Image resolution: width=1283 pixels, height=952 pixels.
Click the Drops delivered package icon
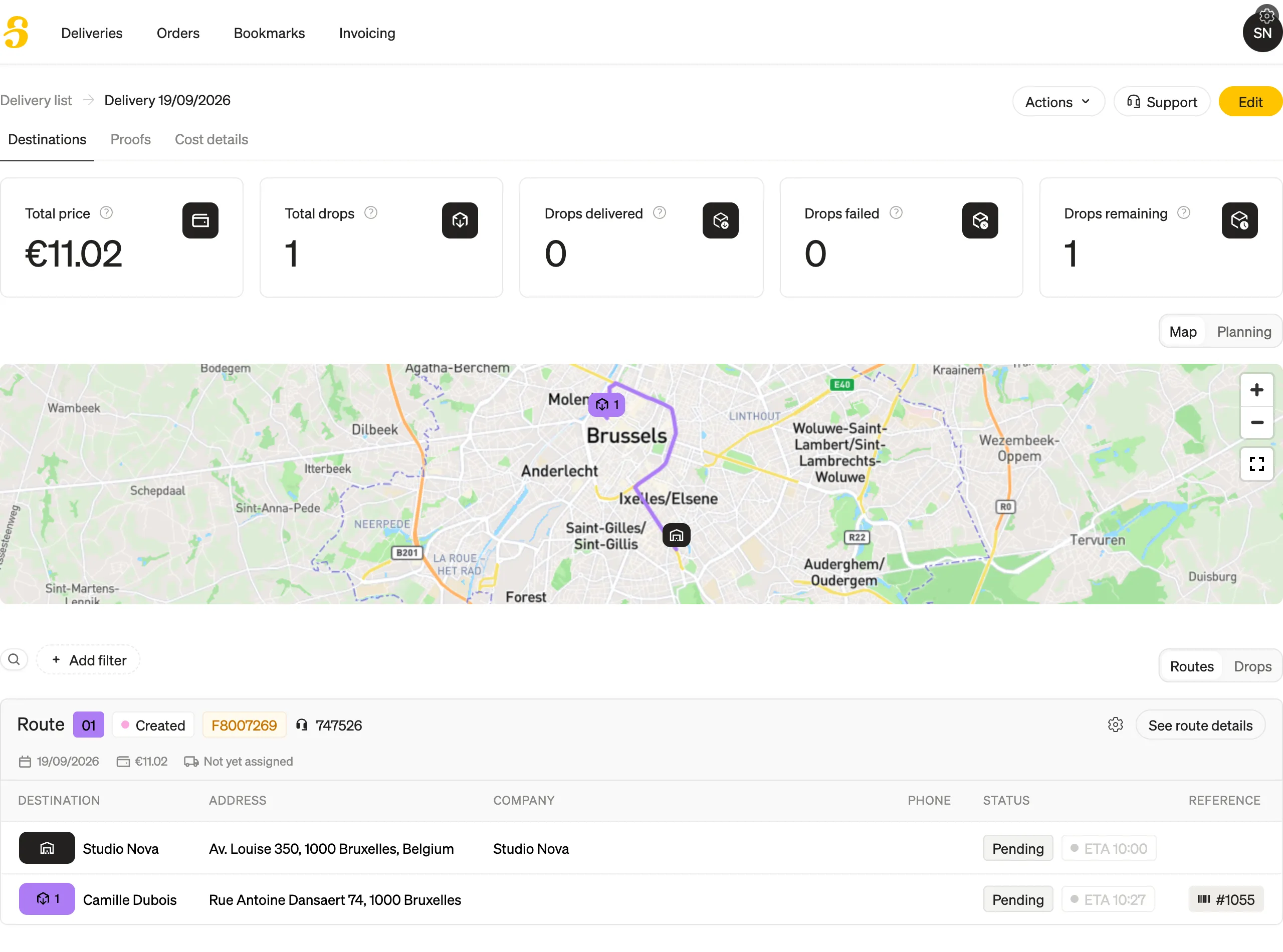coord(720,220)
